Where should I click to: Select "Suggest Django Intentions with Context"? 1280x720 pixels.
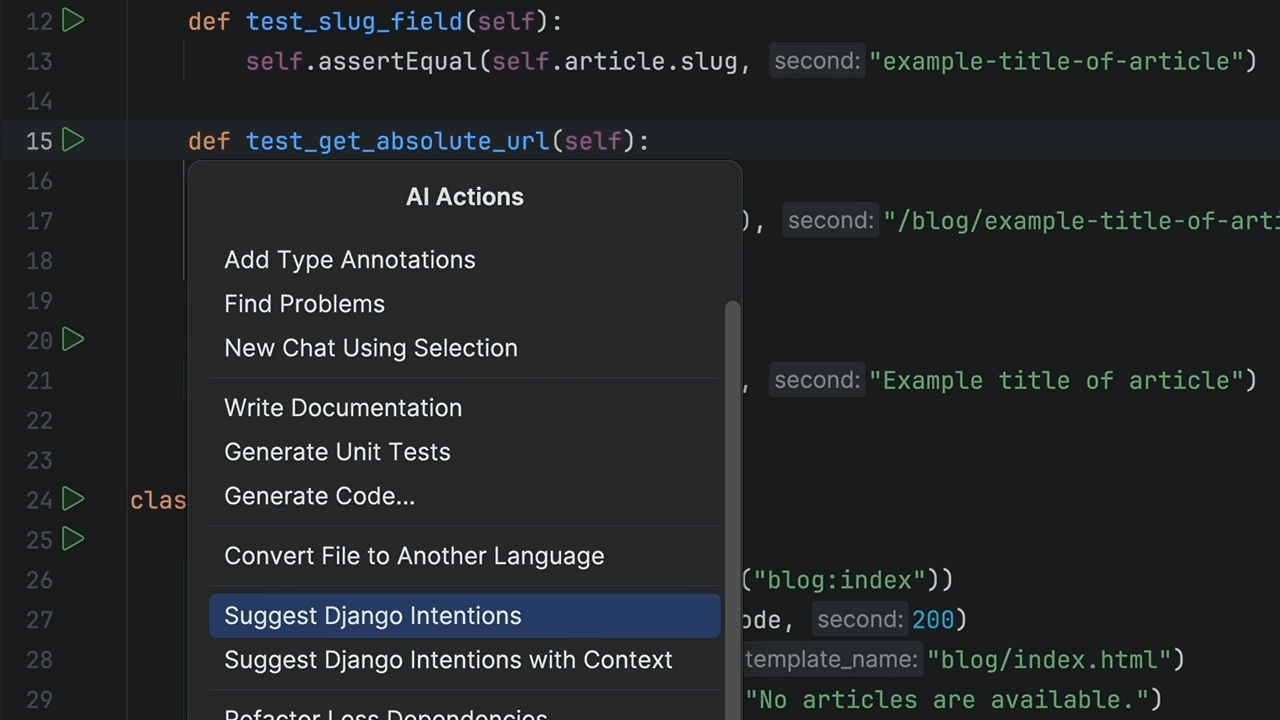click(448, 660)
